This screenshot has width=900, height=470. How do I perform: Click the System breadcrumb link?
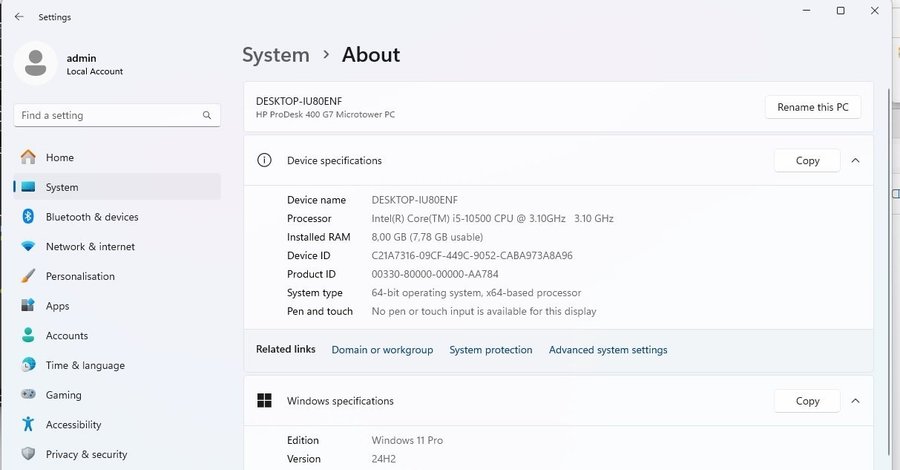[x=274, y=55]
